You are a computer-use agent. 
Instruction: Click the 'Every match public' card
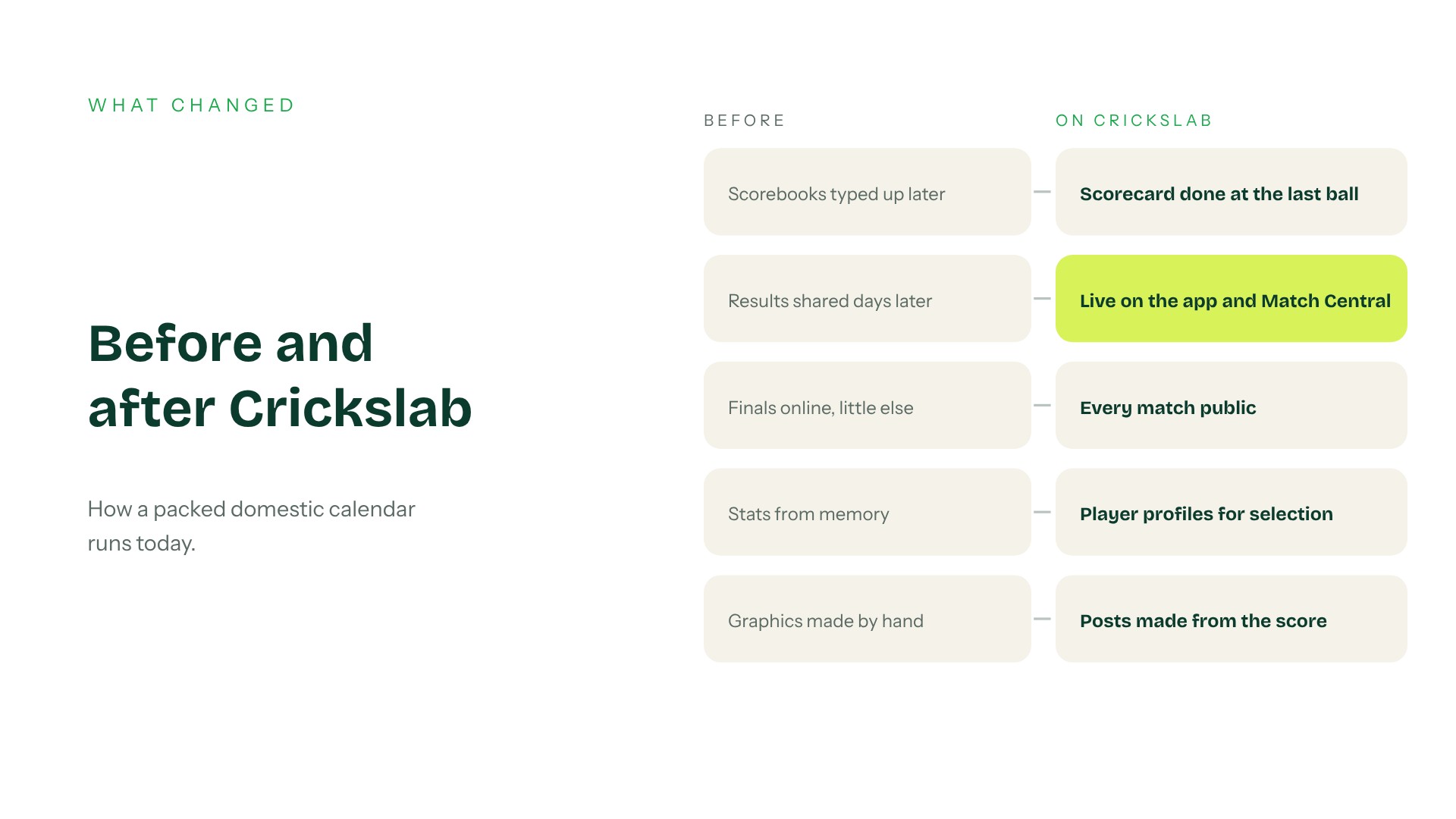click(x=1231, y=406)
